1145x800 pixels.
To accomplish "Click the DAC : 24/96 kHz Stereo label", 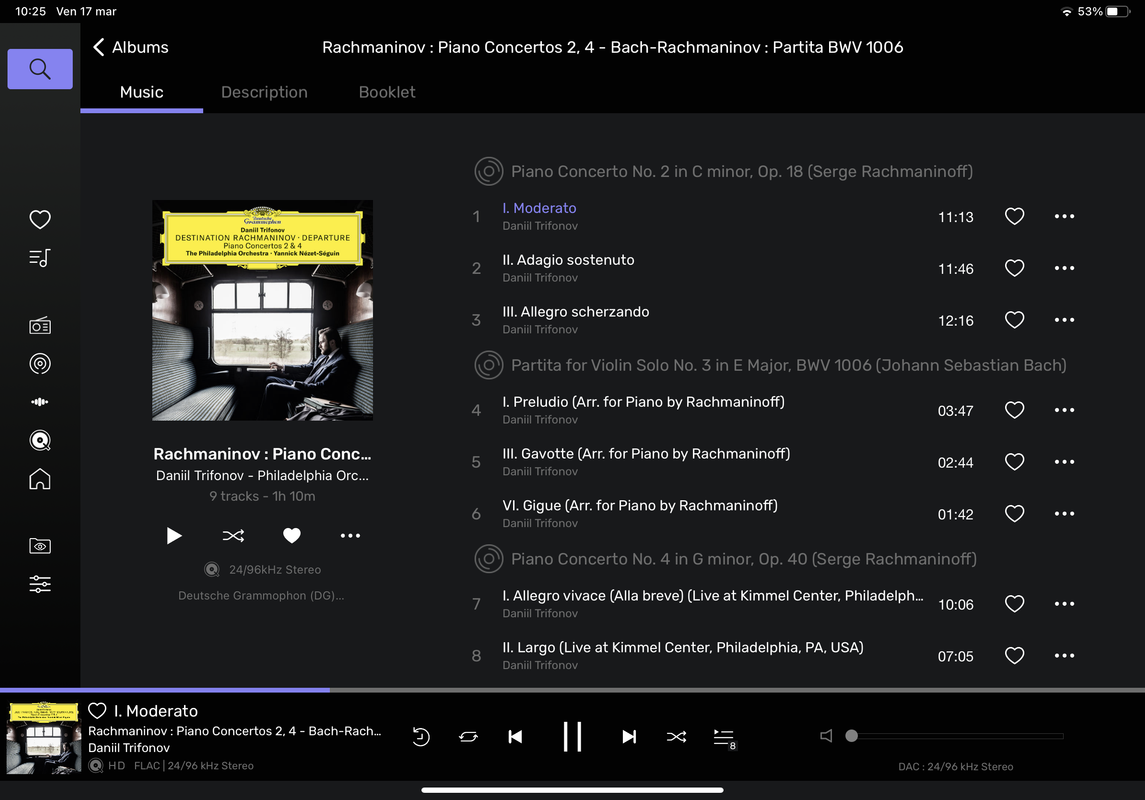I will [x=955, y=766].
